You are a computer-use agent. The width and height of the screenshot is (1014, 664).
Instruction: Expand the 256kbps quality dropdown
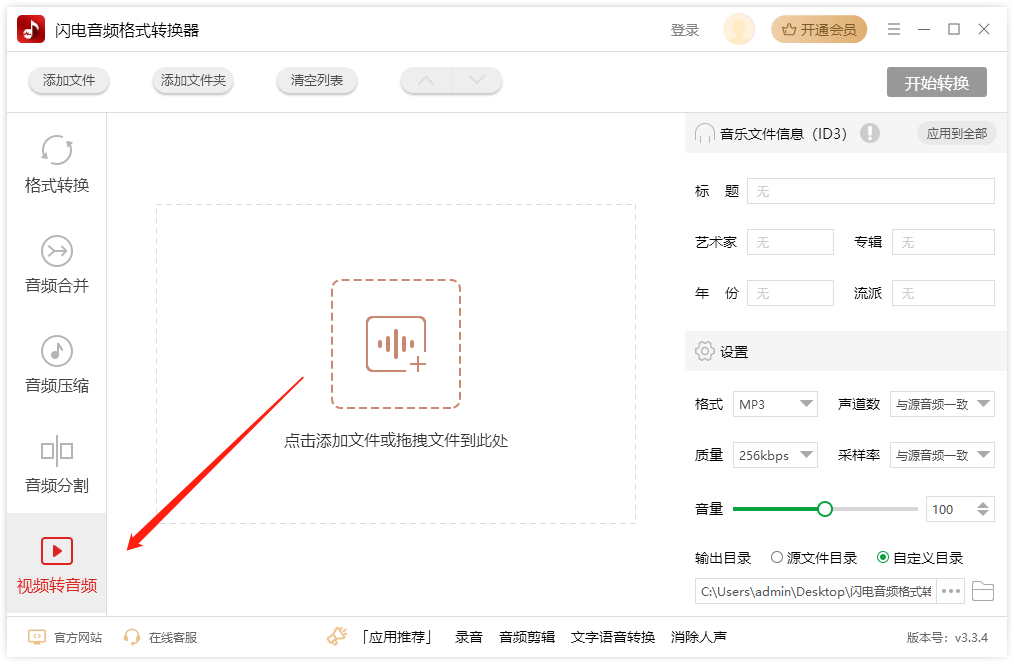click(775, 455)
